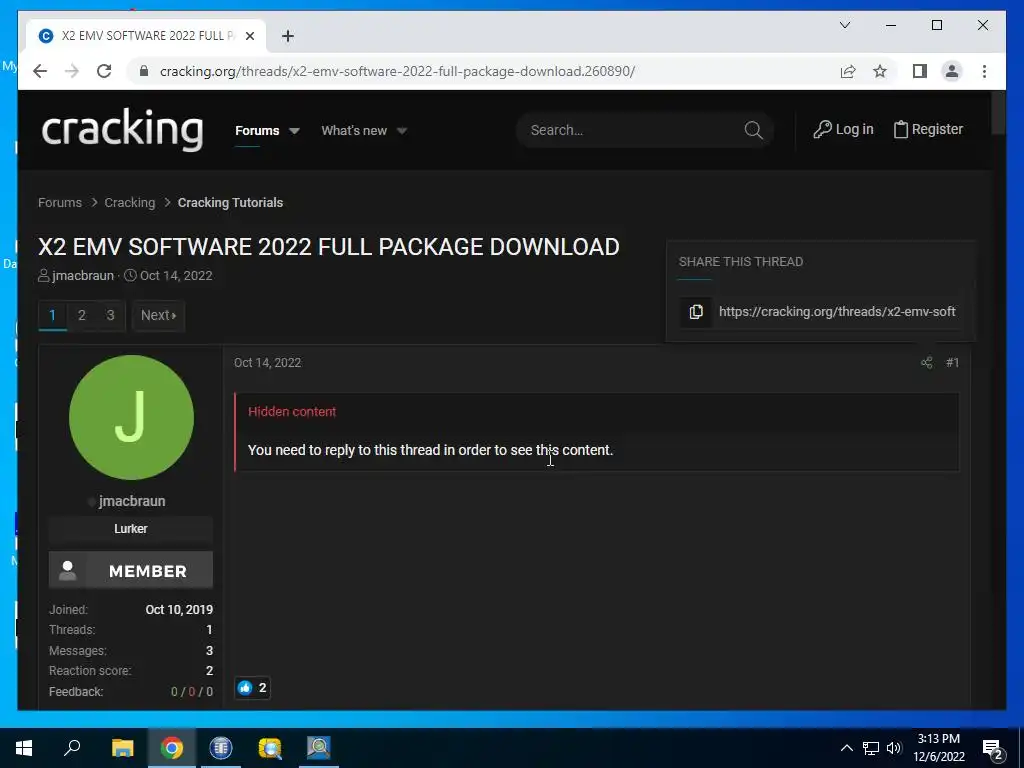Click the padlock site info icon
Screen dimensions: 1024x768
pyautogui.click(x=144, y=71)
